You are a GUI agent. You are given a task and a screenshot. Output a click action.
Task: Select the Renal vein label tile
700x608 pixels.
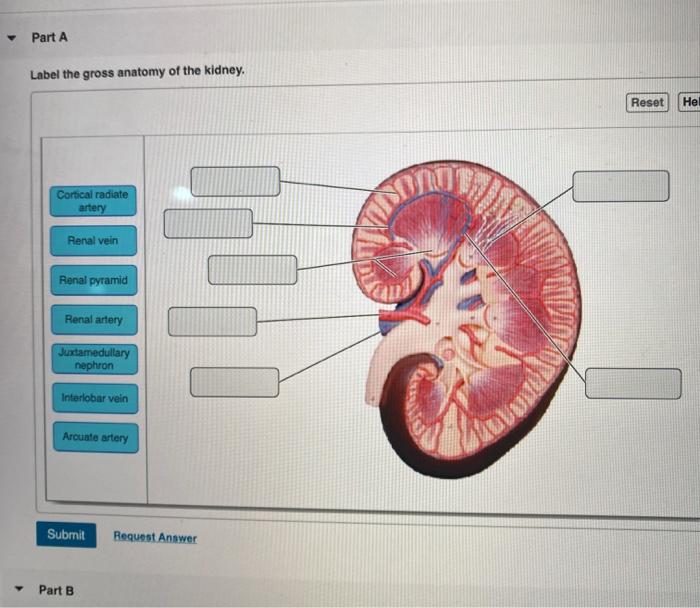click(93, 241)
